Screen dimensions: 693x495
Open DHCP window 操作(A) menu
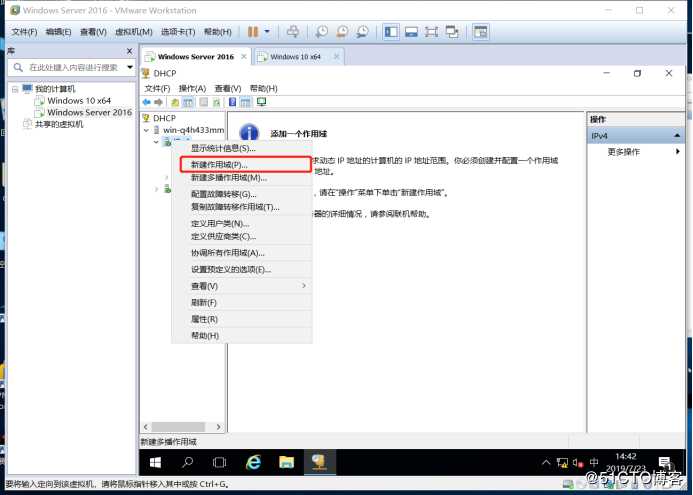coord(192,88)
